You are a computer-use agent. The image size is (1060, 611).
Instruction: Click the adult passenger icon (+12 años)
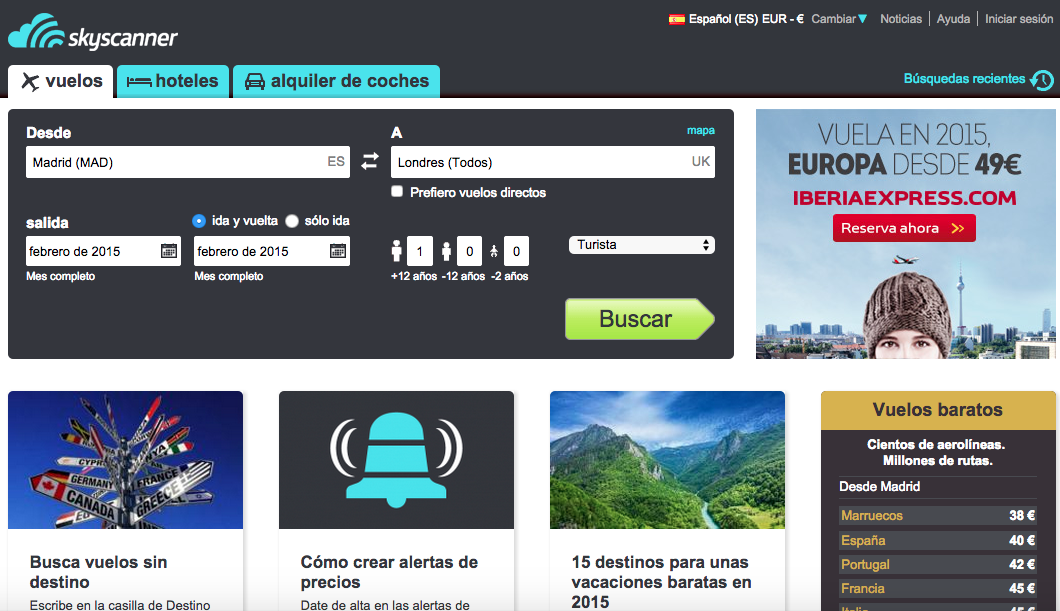click(394, 250)
